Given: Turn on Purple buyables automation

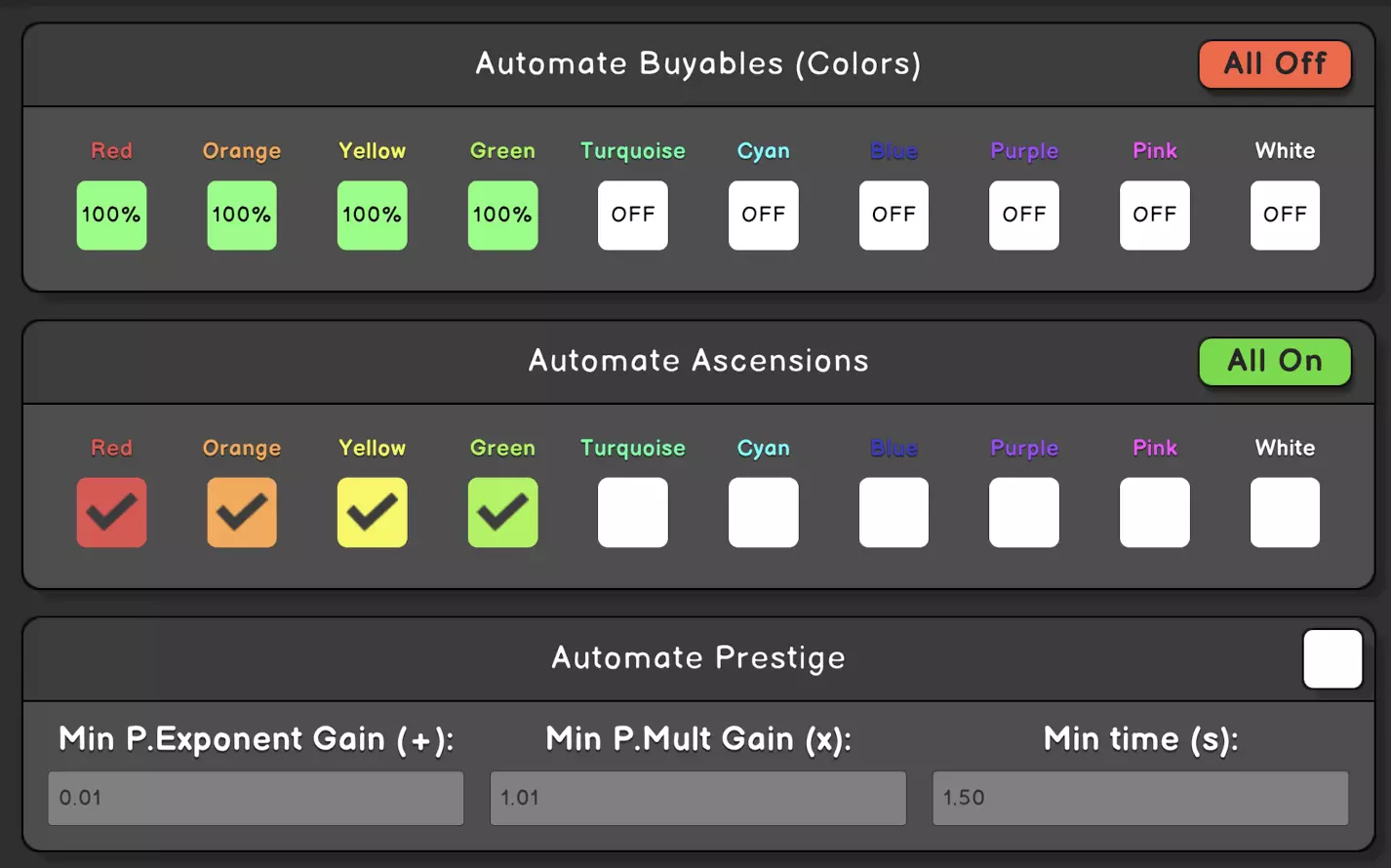Looking at the screenshot, I should coord(1024,215).
